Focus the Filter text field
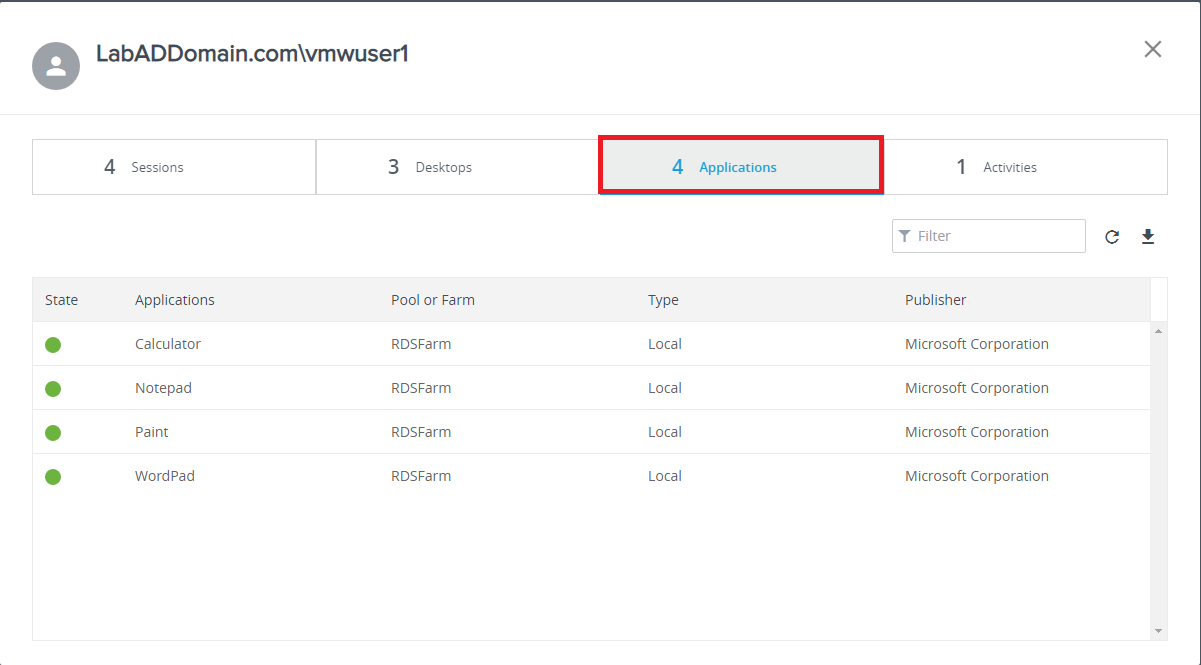The image size is (1201, 665). coord(997,236)
